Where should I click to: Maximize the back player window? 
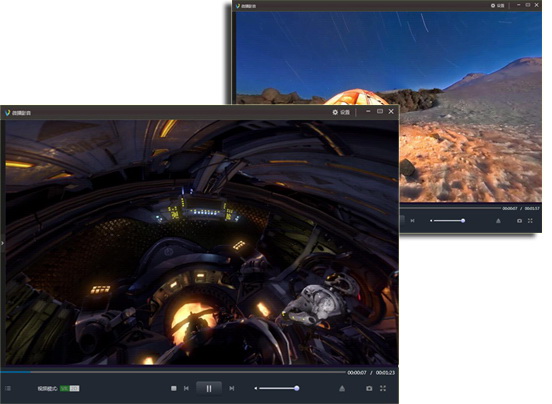528,5
